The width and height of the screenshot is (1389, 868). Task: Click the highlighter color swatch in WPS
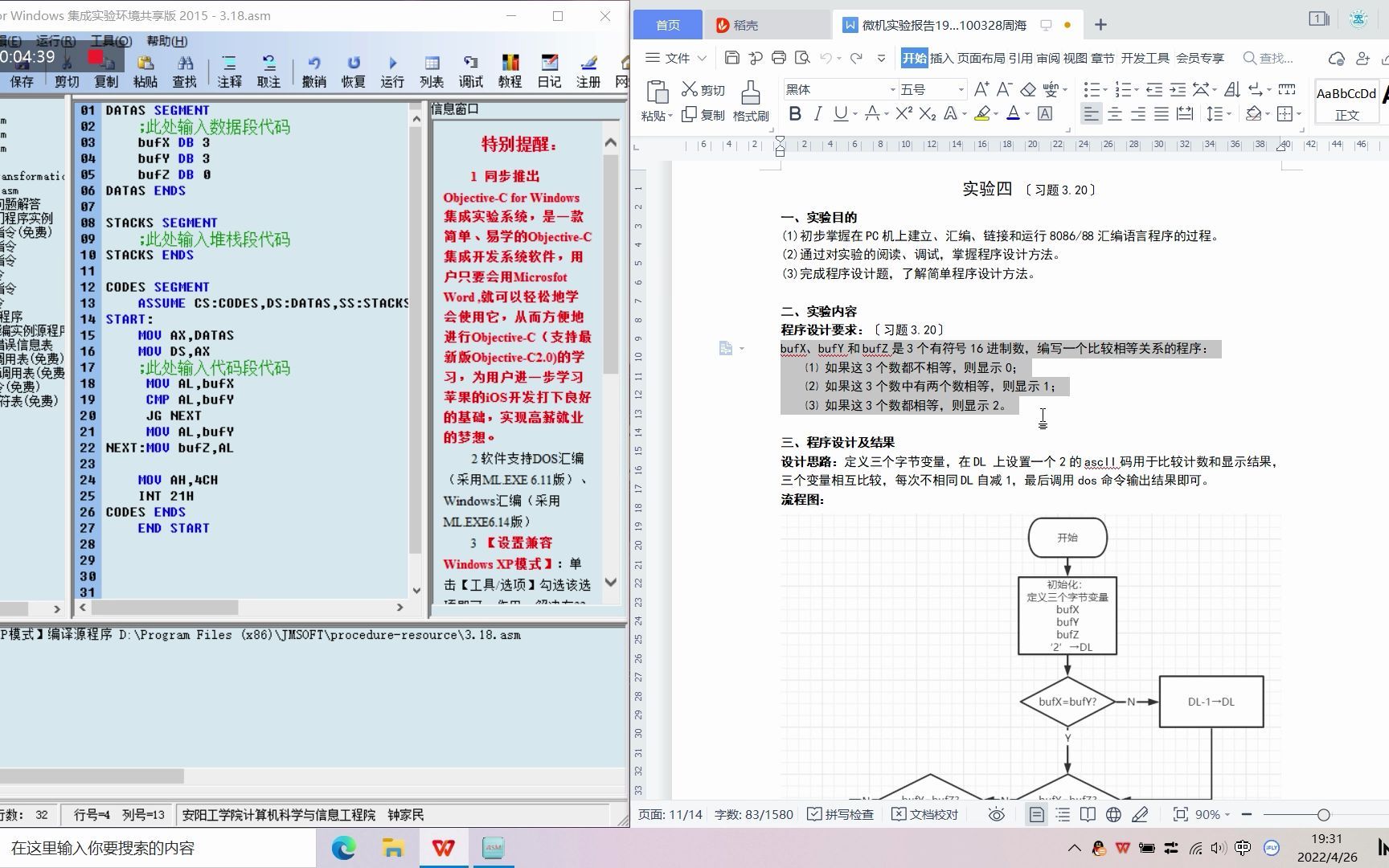pyautogui.click(x=981, y=114)
